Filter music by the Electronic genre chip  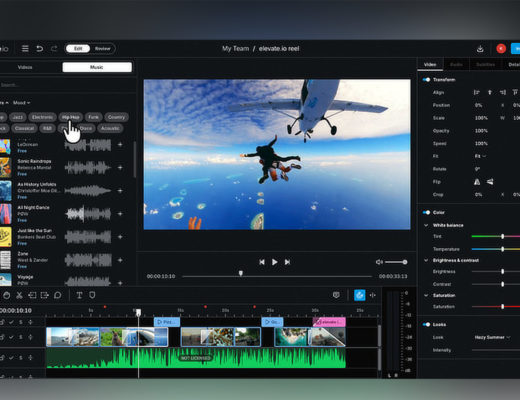pos(42,117)
